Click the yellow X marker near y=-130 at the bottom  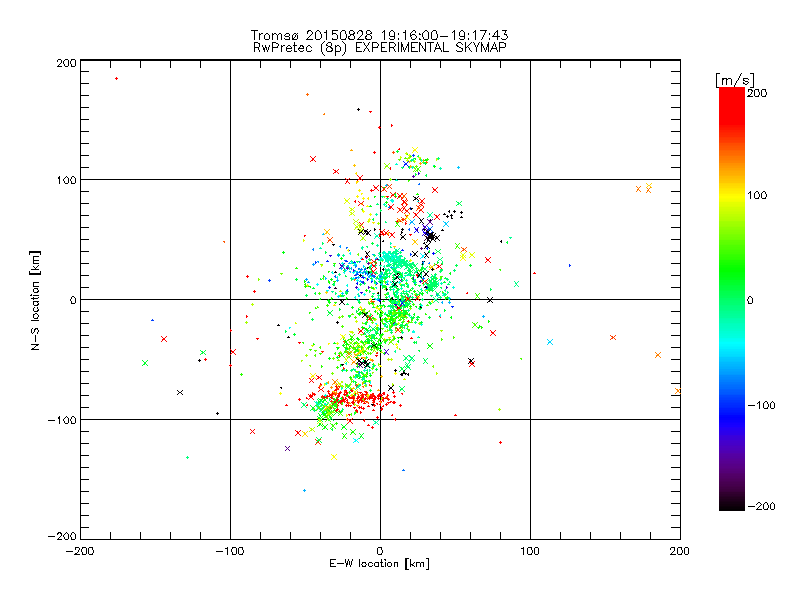click(334, 457)
